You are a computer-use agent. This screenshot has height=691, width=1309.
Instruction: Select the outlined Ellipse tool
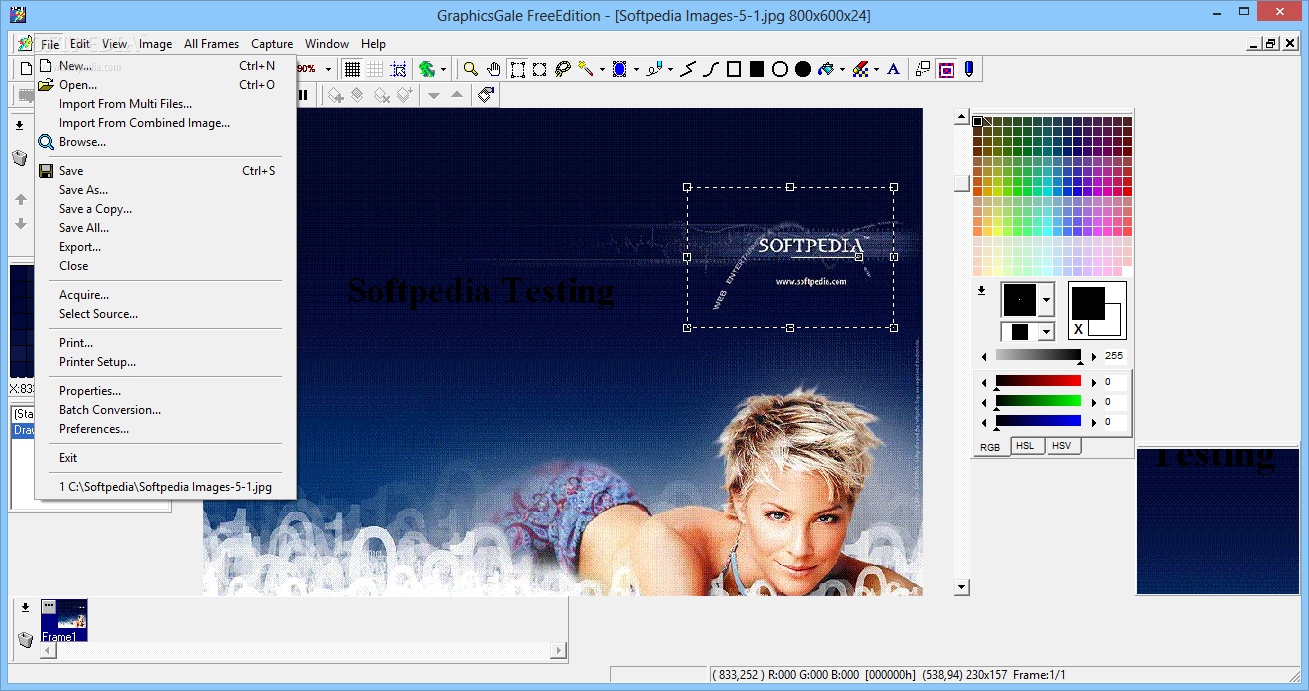780,69
